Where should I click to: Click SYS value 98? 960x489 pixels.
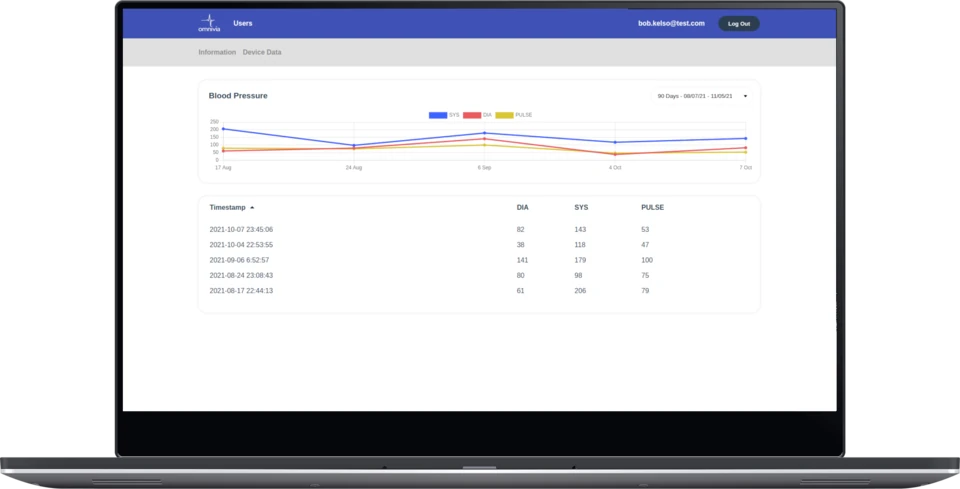click(x=578, y=275)
